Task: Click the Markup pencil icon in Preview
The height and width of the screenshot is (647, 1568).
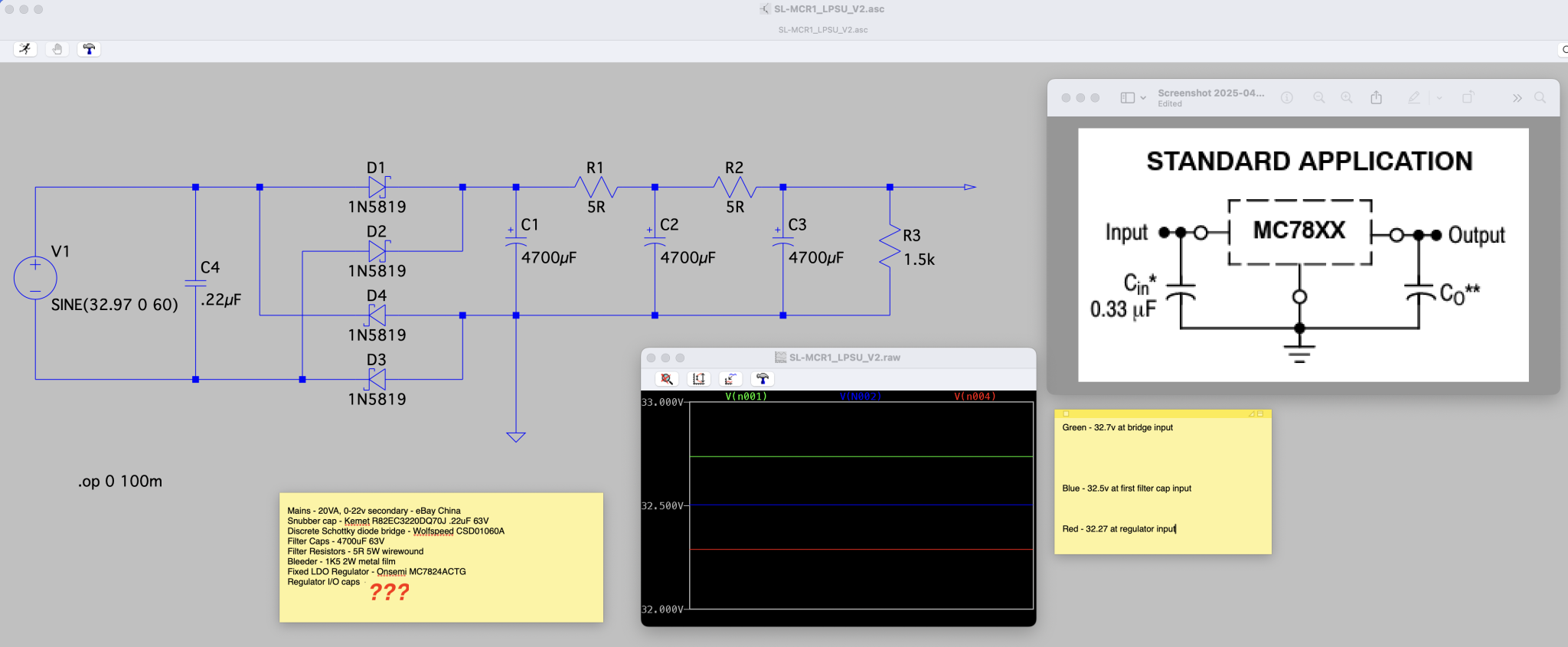Action: [x=1414, y=98]
